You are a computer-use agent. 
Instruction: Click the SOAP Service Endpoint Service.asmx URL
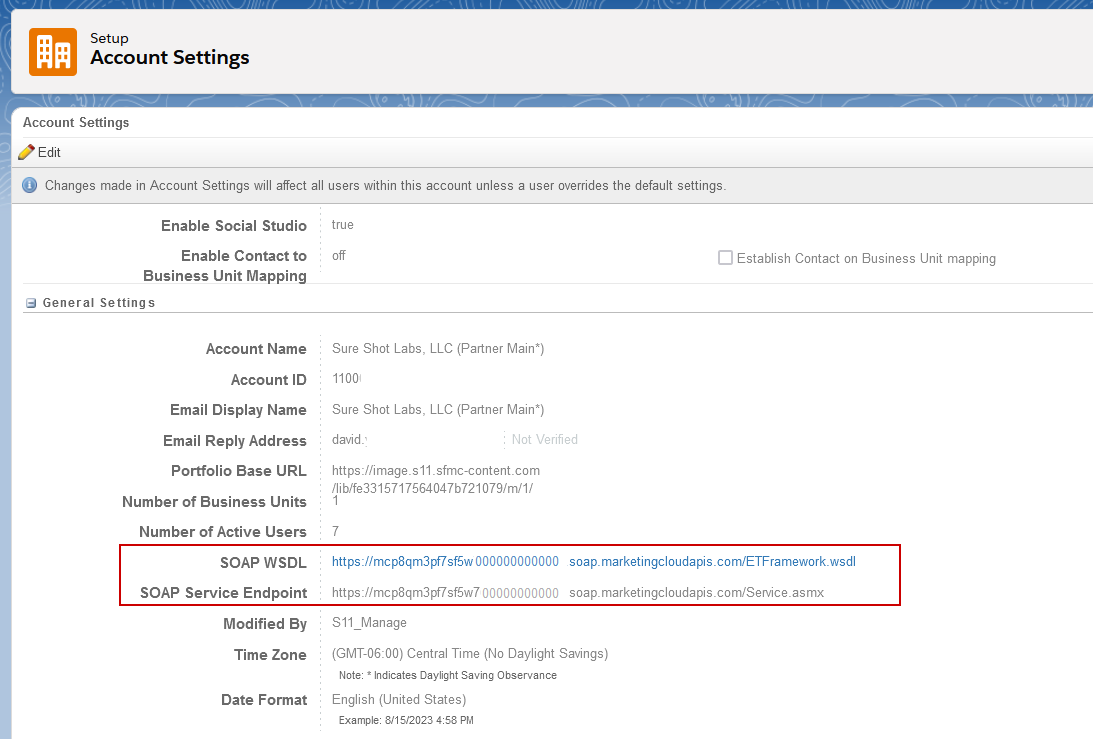click(x=696, y=593)
